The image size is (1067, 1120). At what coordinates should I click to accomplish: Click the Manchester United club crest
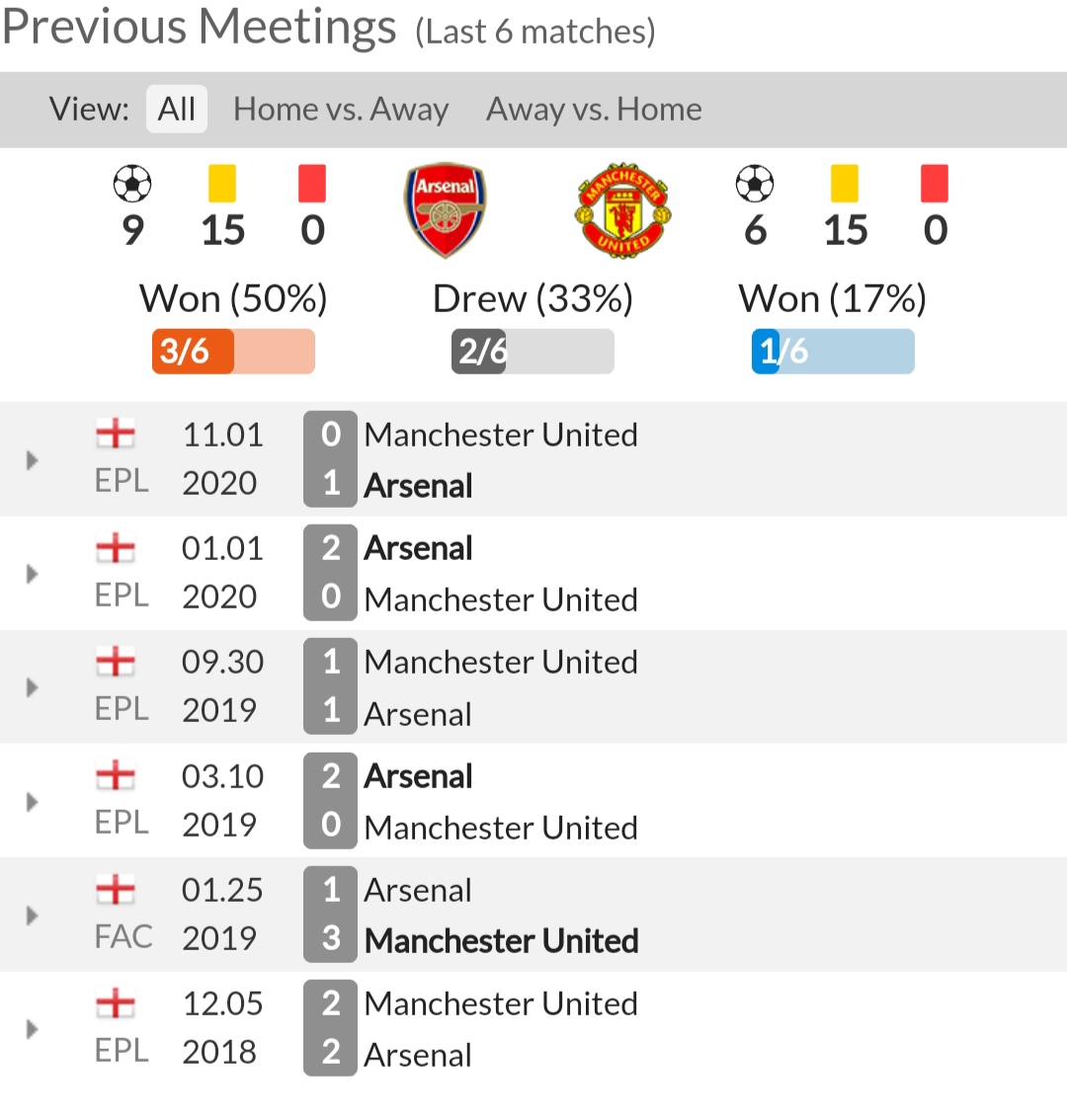[622, 210]
